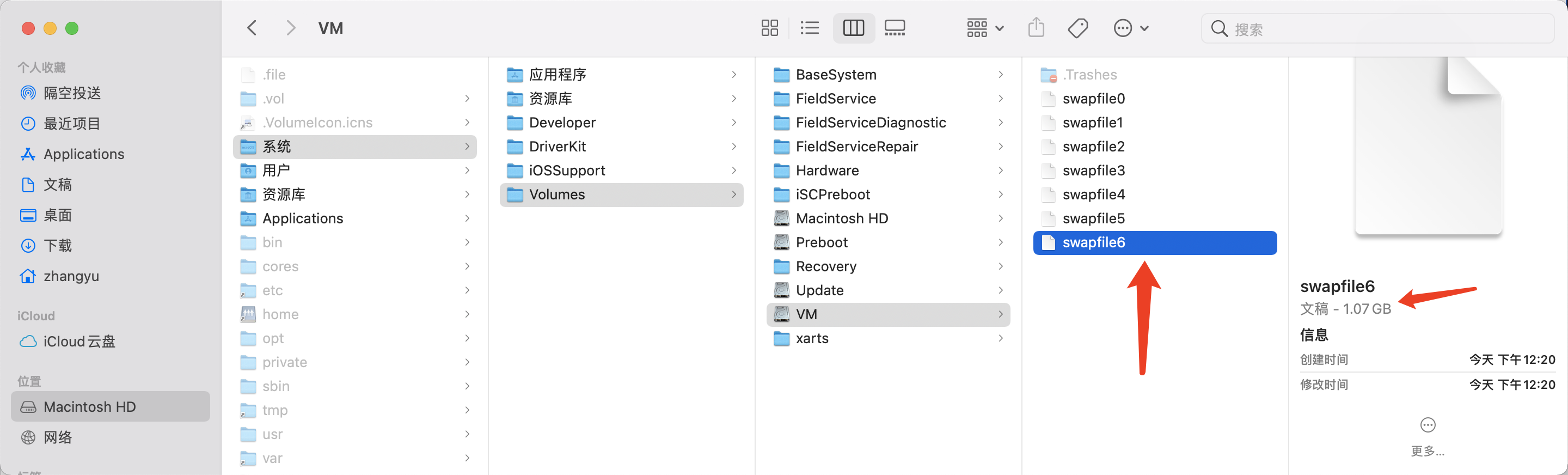Switch to icon grid view
This screenshot has width=1568, height=475.
[x=770, y=28]
